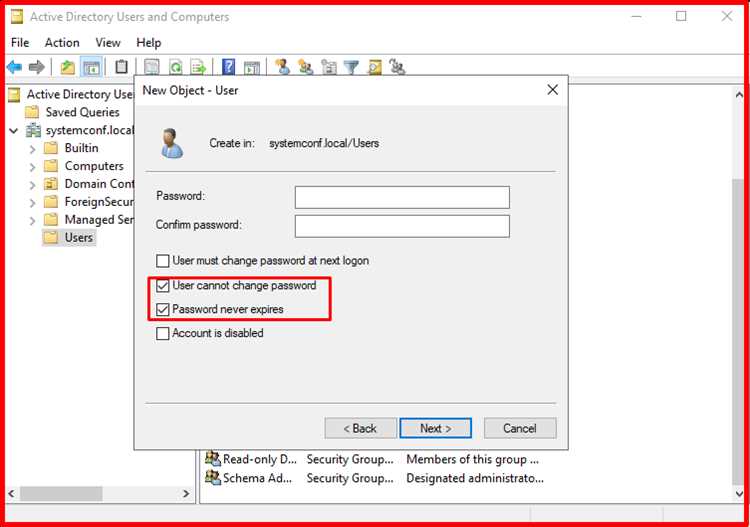Click the Forward arrow toolbar icon
The image size is (750, 527).
(x=37, y=67)
